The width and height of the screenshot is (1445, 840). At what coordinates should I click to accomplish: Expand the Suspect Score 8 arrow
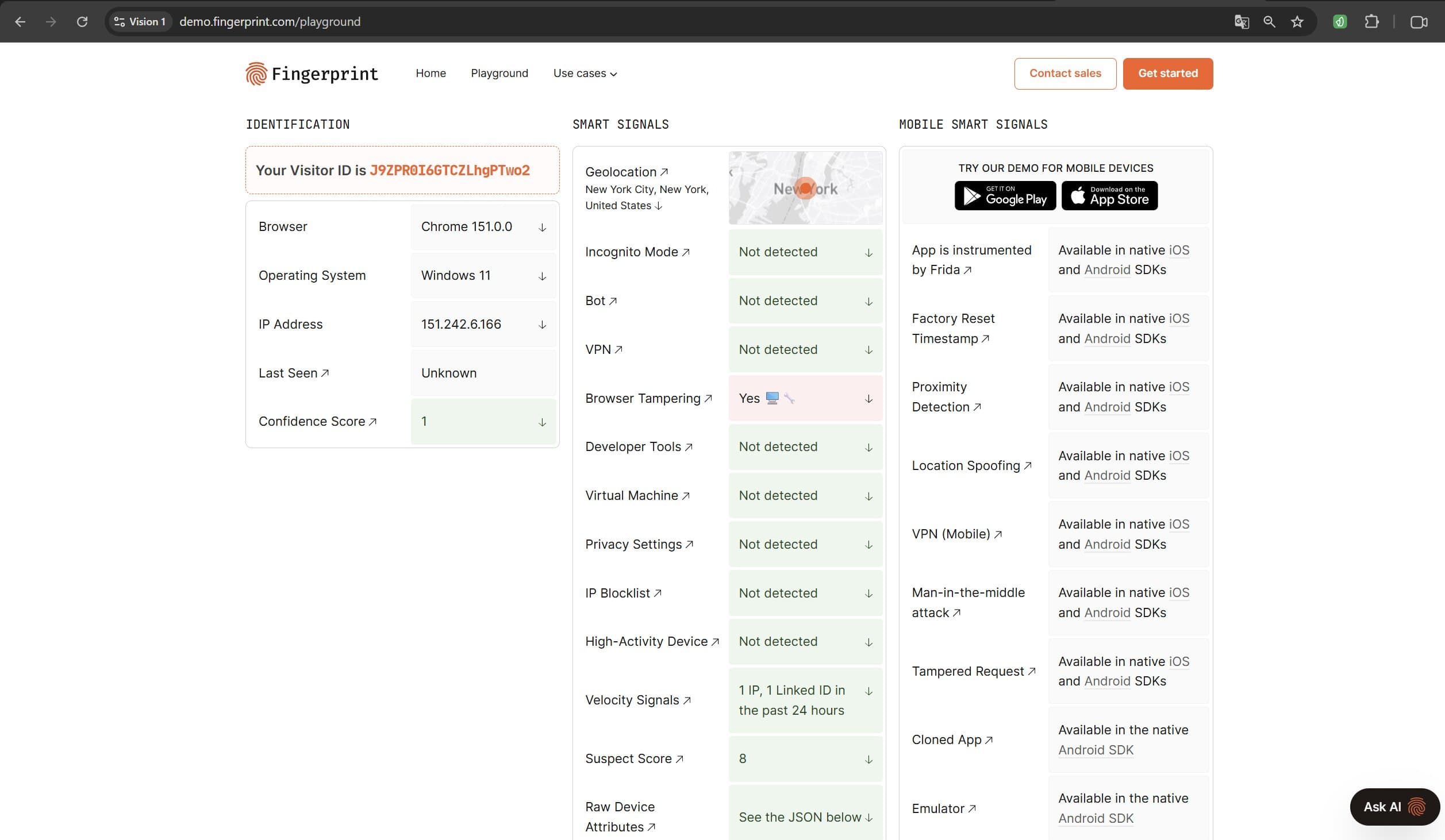tap(868, 760)
